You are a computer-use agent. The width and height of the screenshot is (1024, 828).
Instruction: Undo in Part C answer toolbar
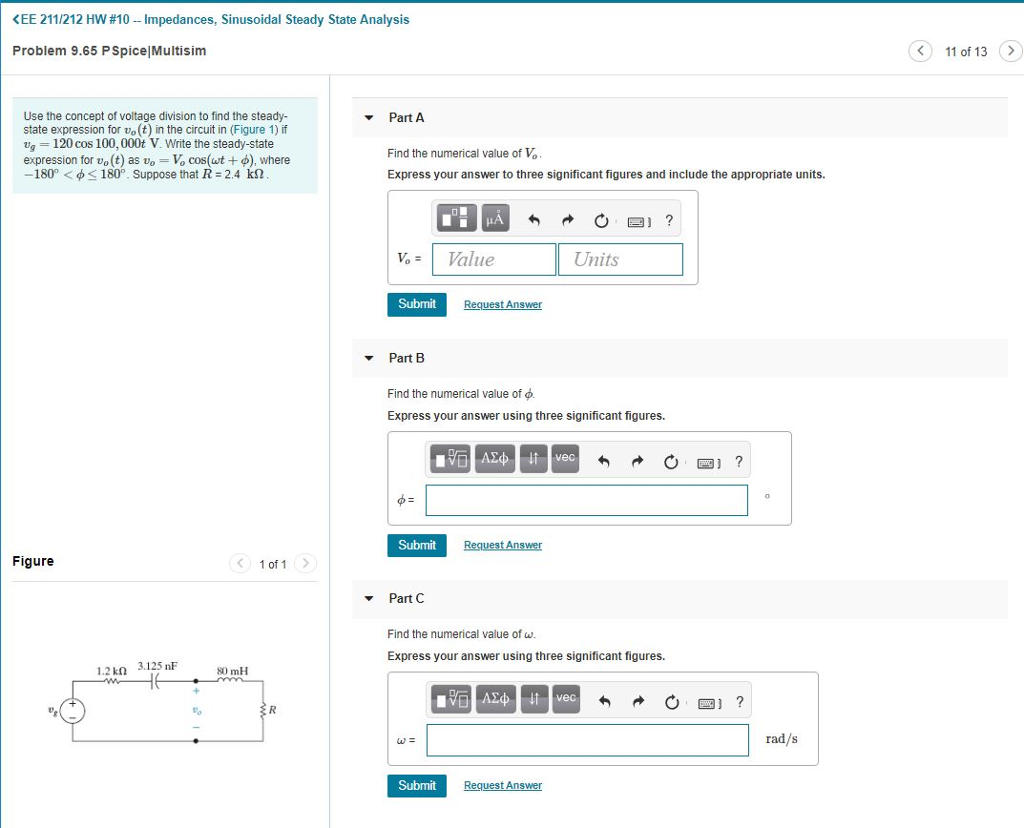coord(605,701)
